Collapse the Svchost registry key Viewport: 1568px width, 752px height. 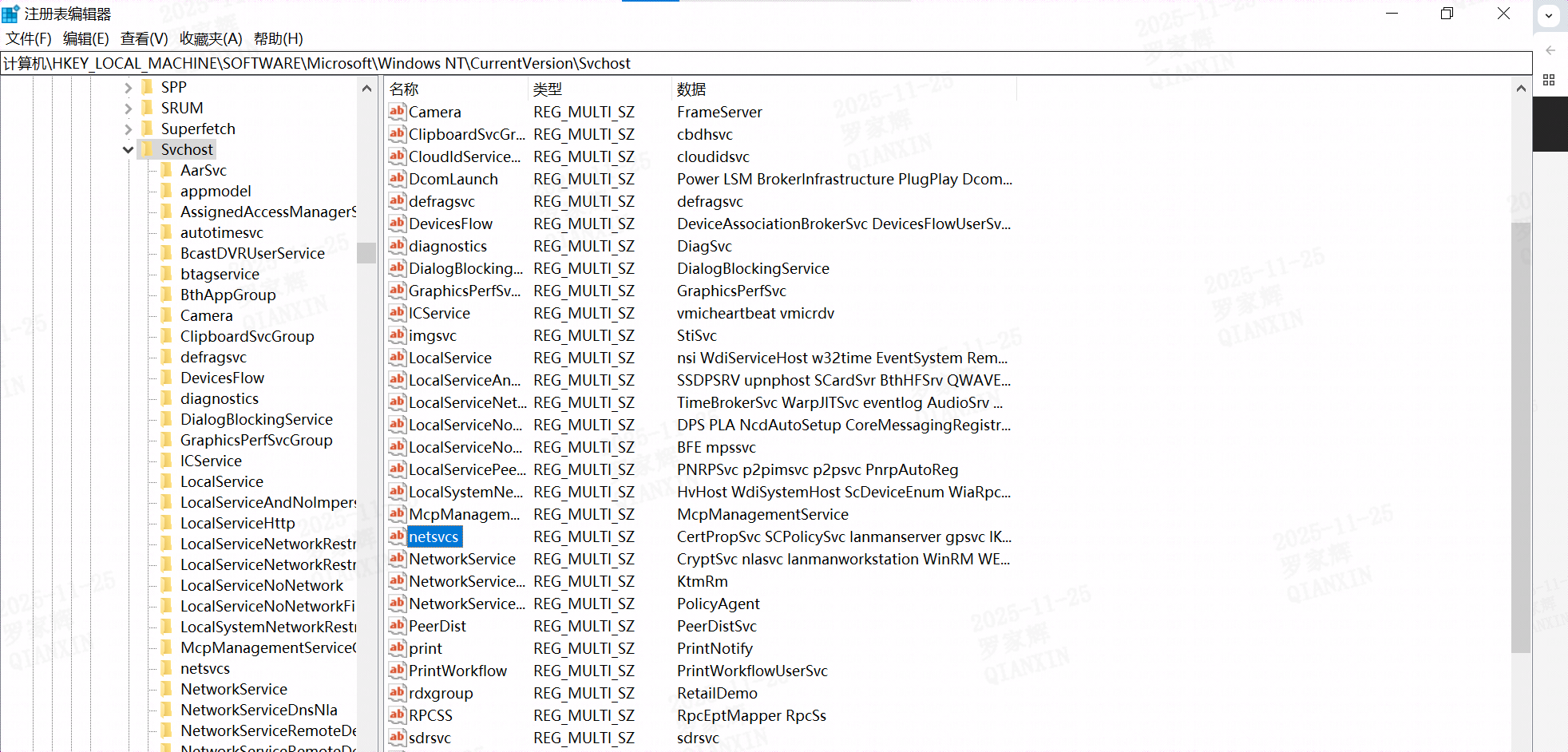point(128,149)
